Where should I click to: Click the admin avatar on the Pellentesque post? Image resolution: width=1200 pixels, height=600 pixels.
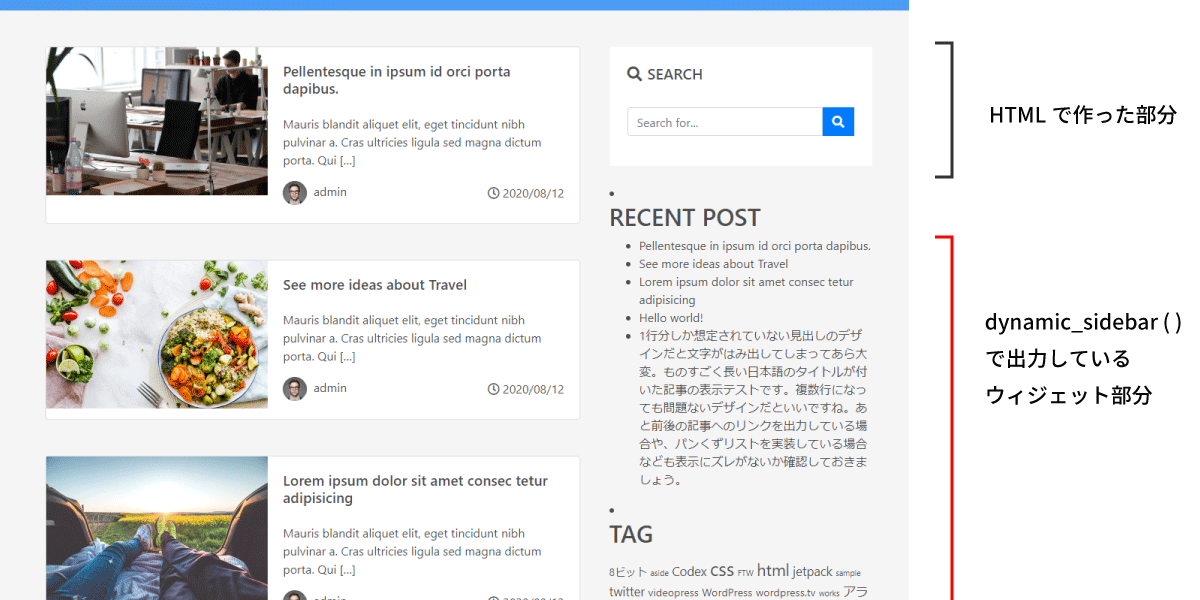[295, 193]
